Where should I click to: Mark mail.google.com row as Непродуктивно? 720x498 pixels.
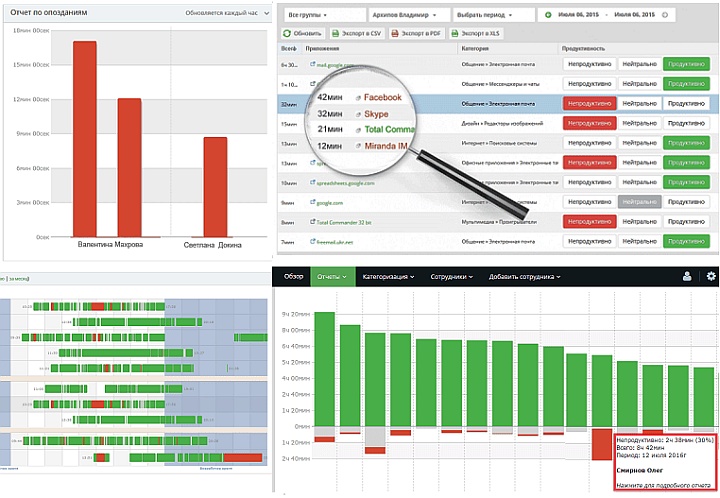[x=589, y=64]
